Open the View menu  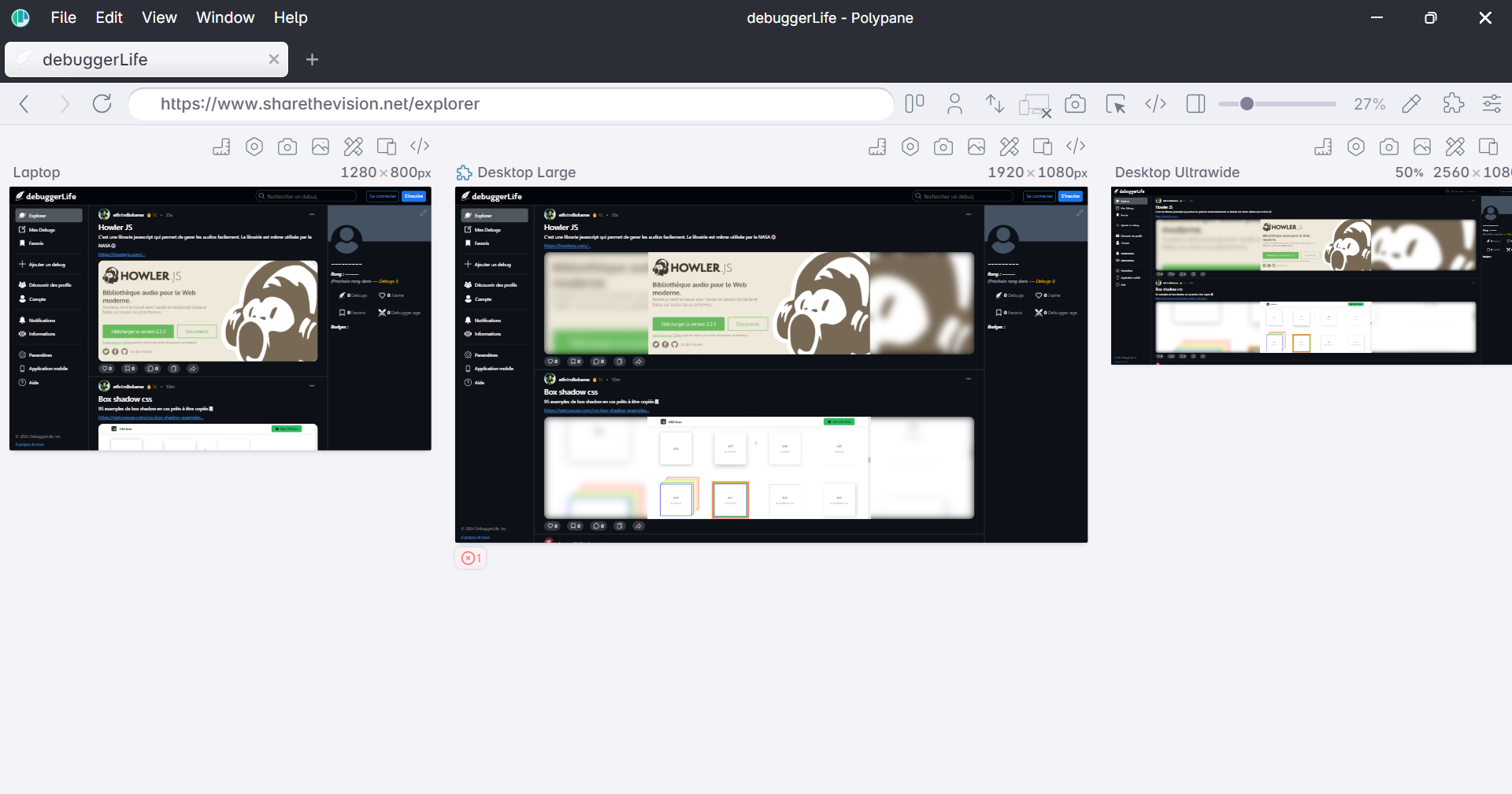159,17
